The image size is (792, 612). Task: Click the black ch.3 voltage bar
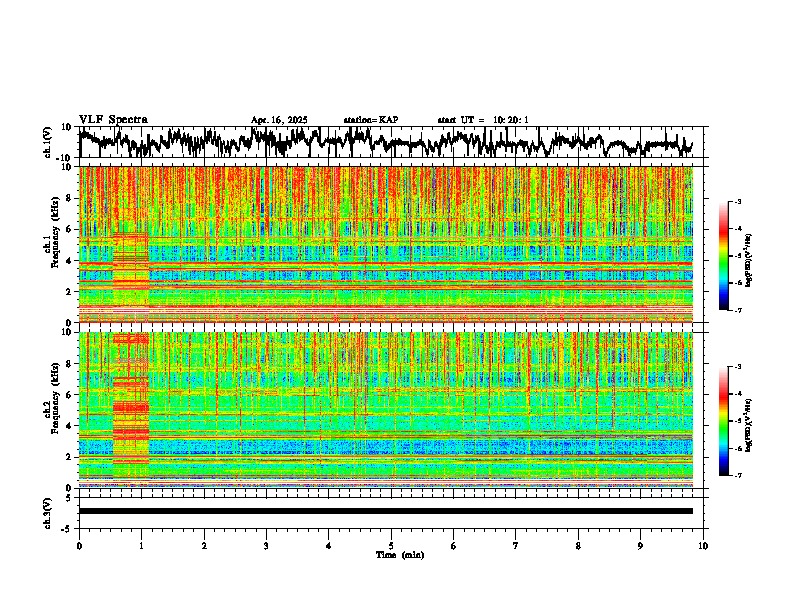(386, 511)
